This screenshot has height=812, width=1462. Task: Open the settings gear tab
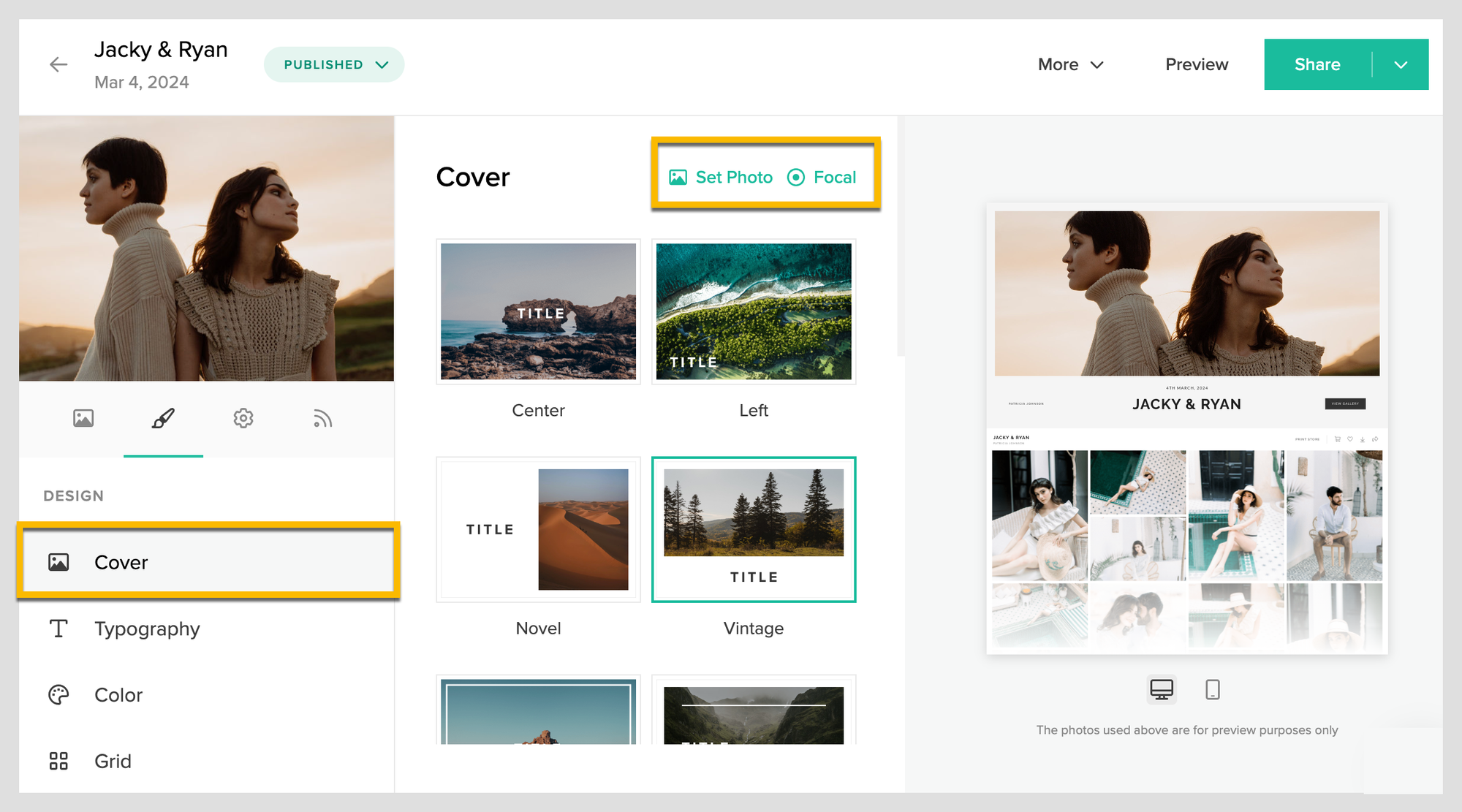point(243,418)
